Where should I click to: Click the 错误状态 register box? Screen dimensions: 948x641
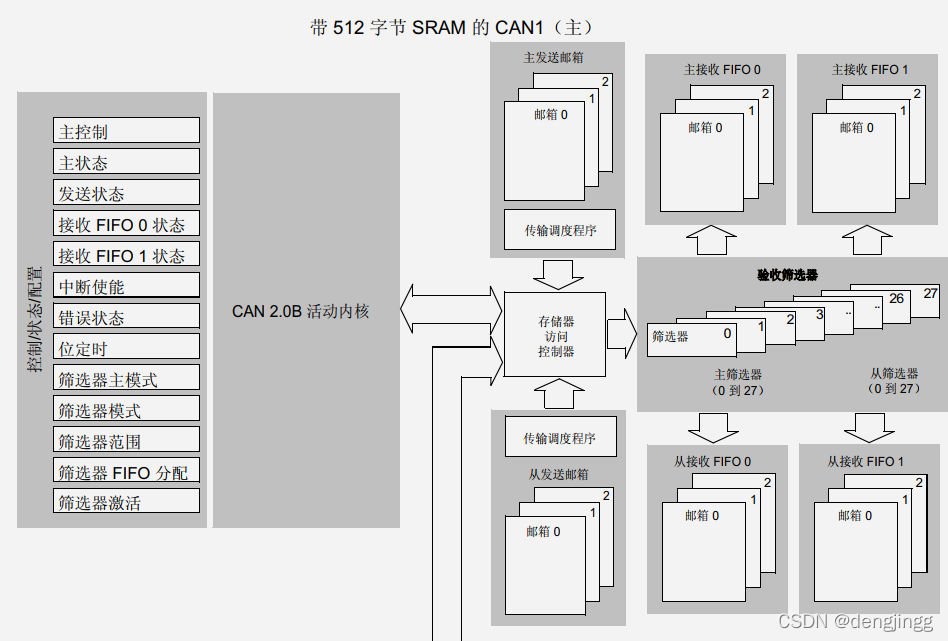(126, 316)
